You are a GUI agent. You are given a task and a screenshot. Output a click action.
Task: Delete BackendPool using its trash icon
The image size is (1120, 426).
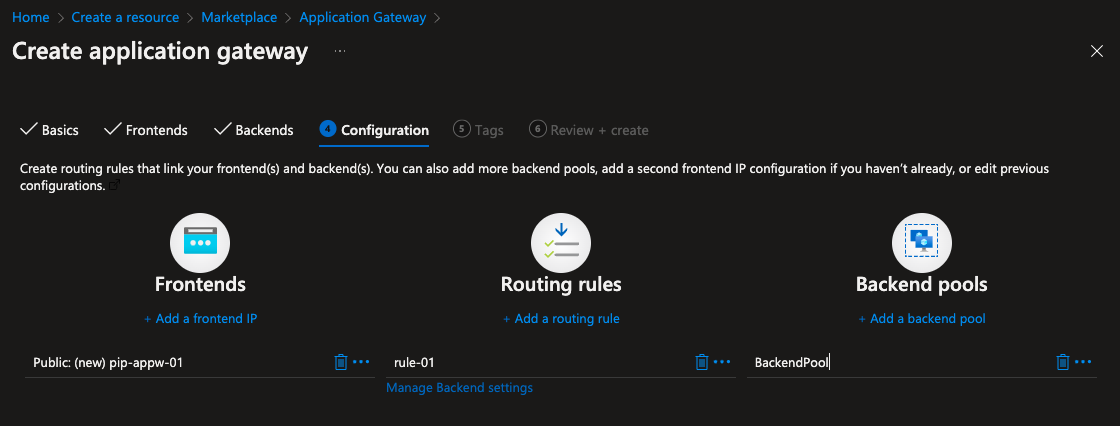1063,362
